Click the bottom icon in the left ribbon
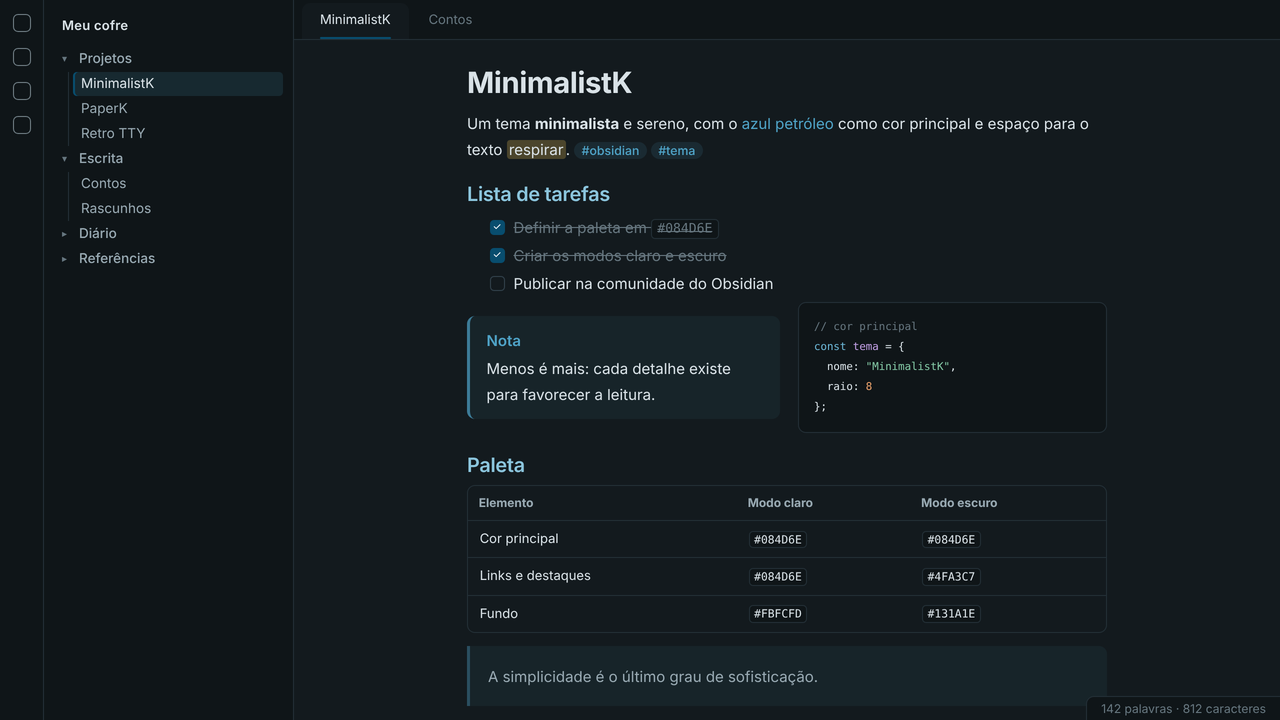The image size is (1280, 720). tap(22, 125)
